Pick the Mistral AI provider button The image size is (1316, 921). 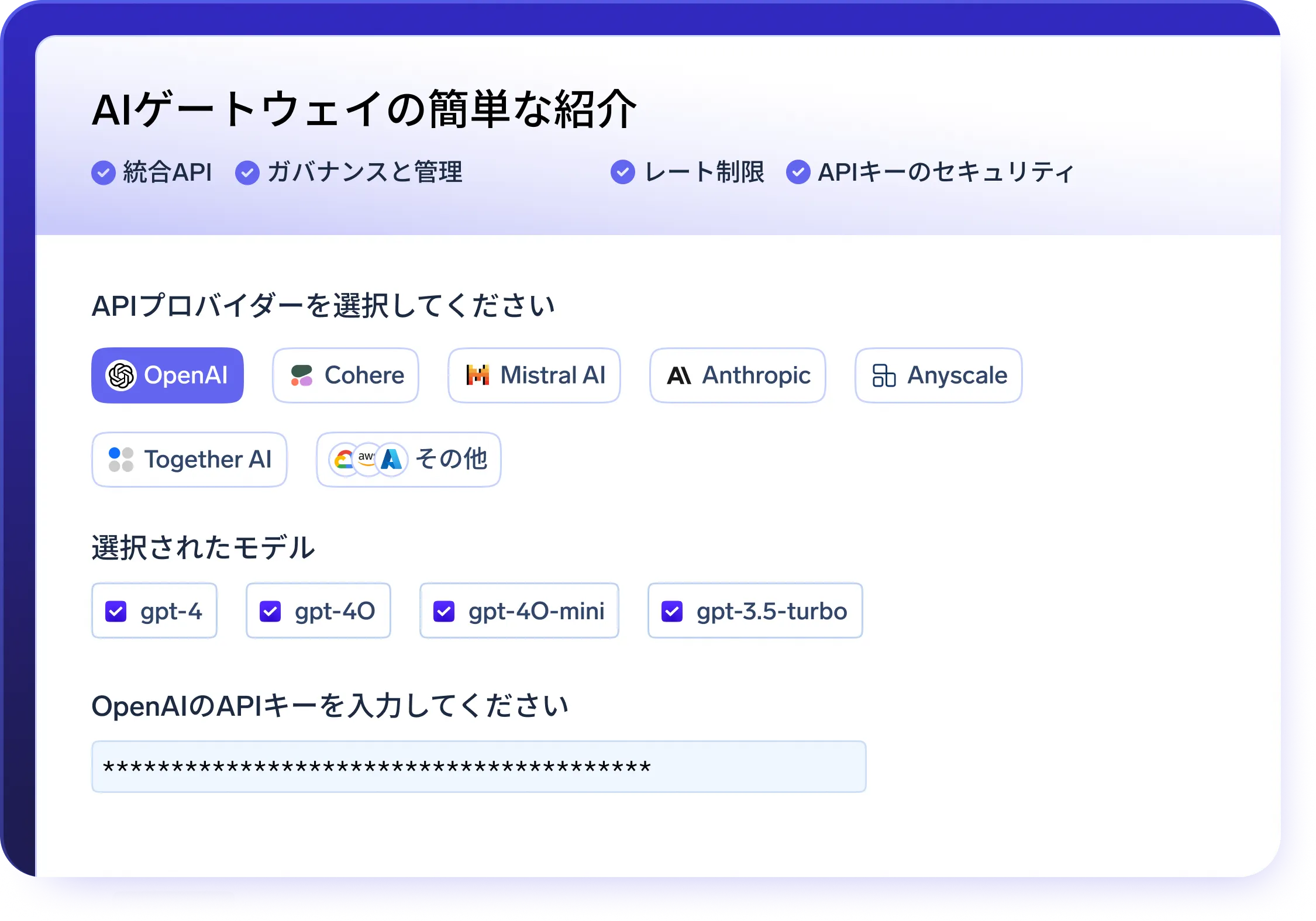pyautogui.click(x=534, y=375)
